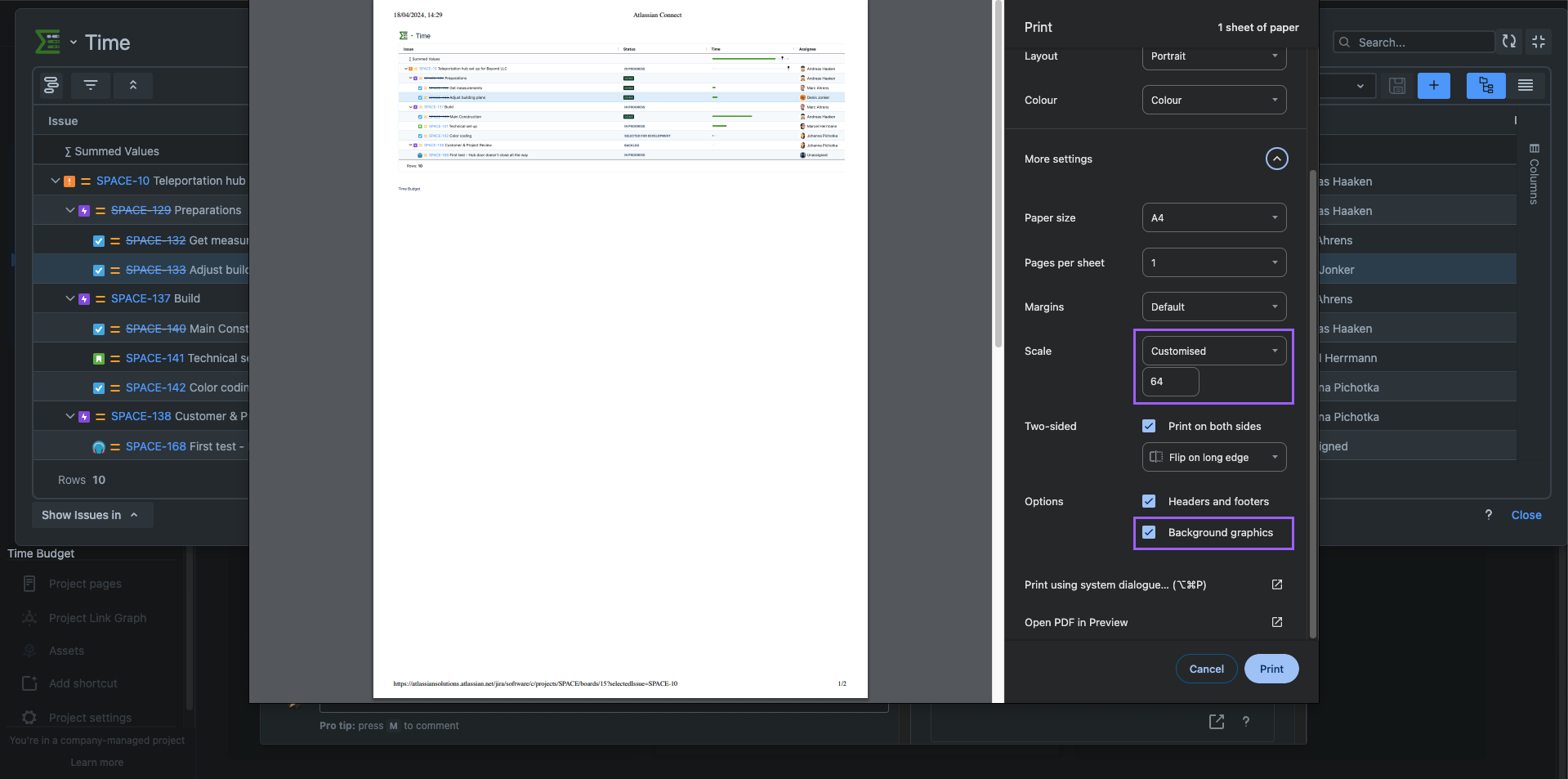Collapse the More settings section
Image resolution: width=1568 pixels, height=779 pixels.
coord(1276,159)
